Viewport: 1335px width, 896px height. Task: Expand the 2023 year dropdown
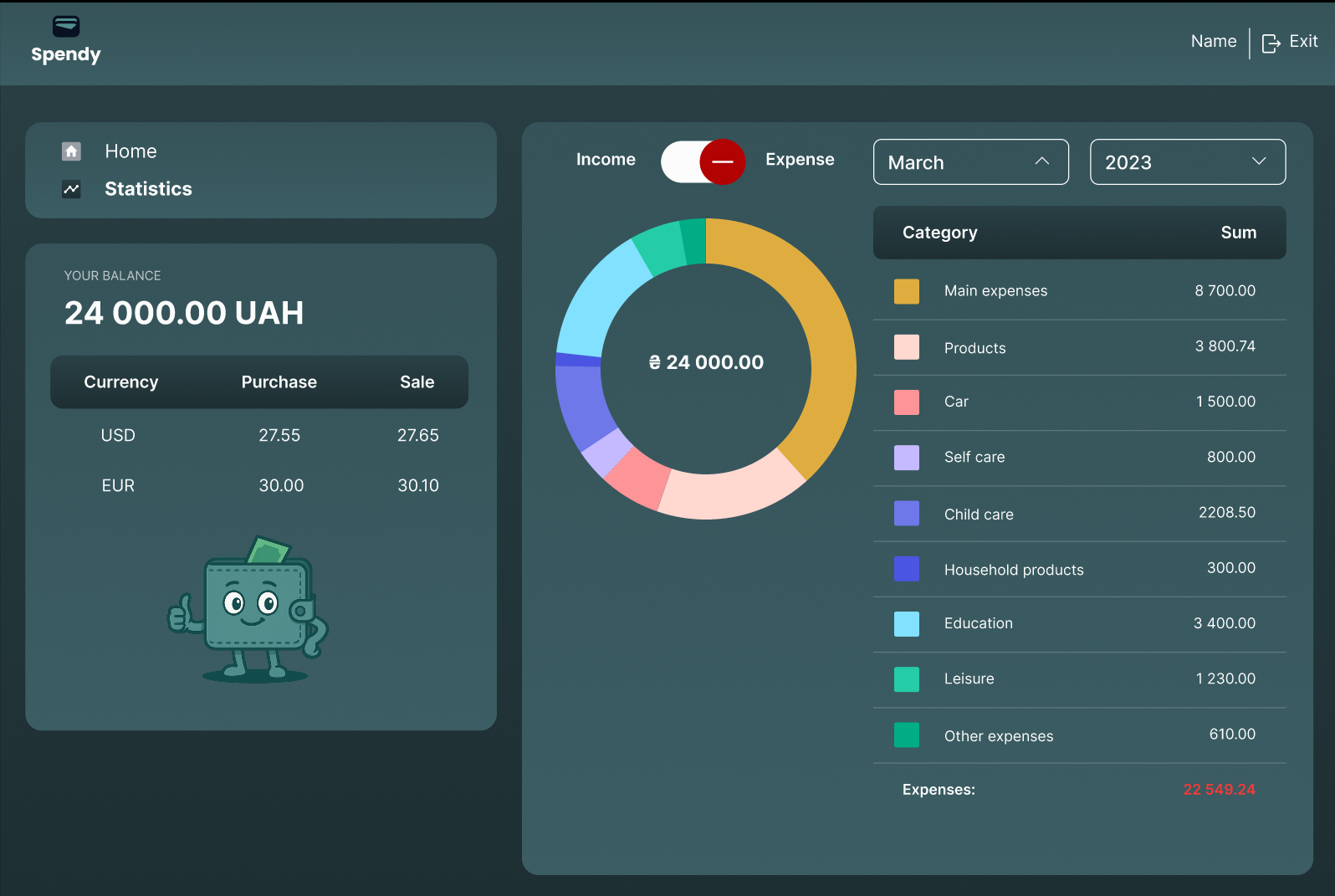[x=1187, y=162]
